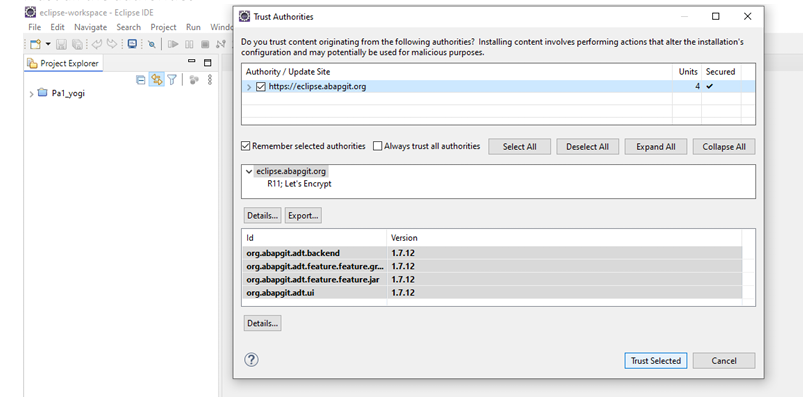This screenshot has height=404, width=807.
Task: Click the Cancel button
Action: [x=724, y=361]
